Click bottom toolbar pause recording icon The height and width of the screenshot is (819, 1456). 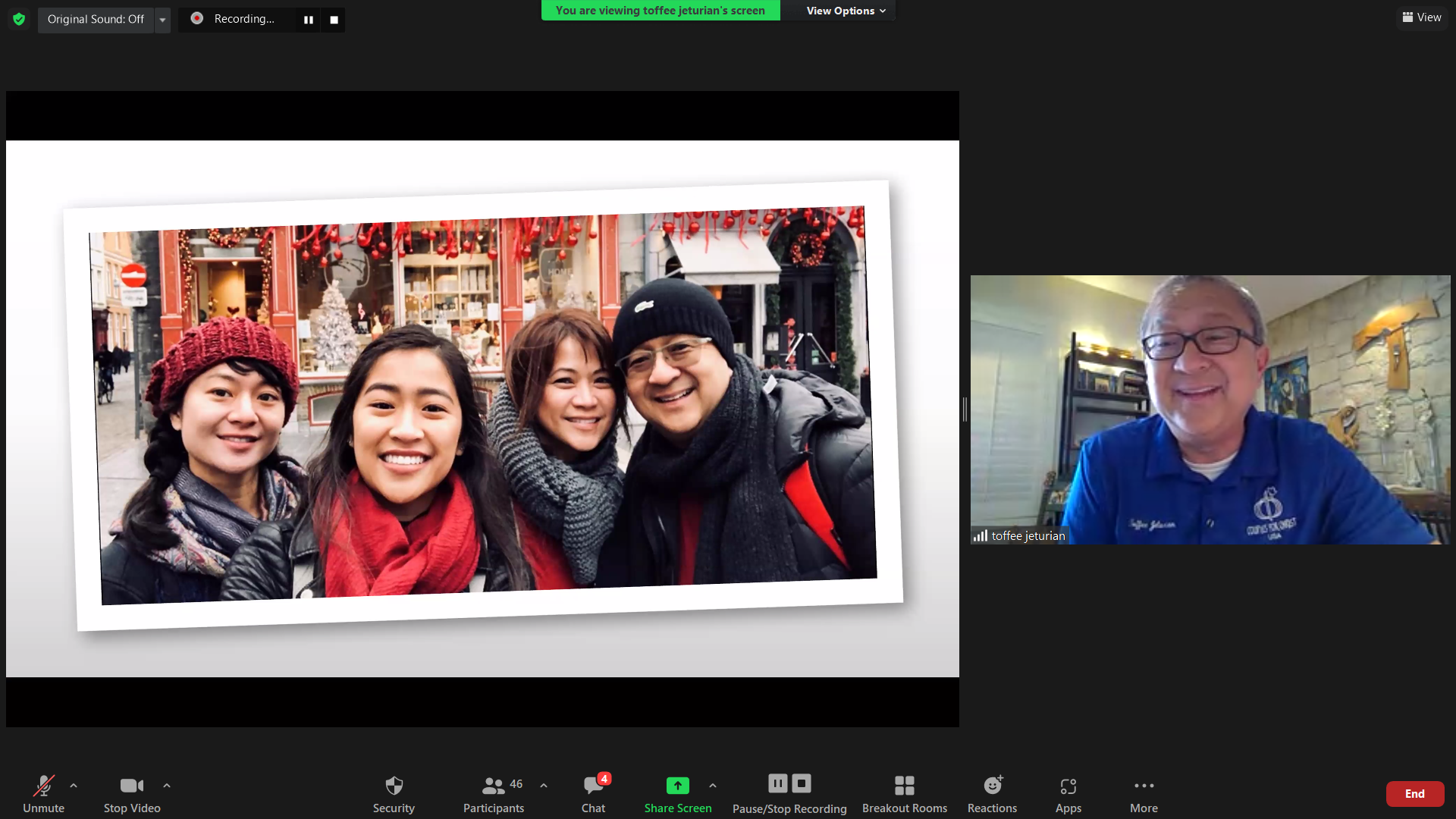[778, 783]
